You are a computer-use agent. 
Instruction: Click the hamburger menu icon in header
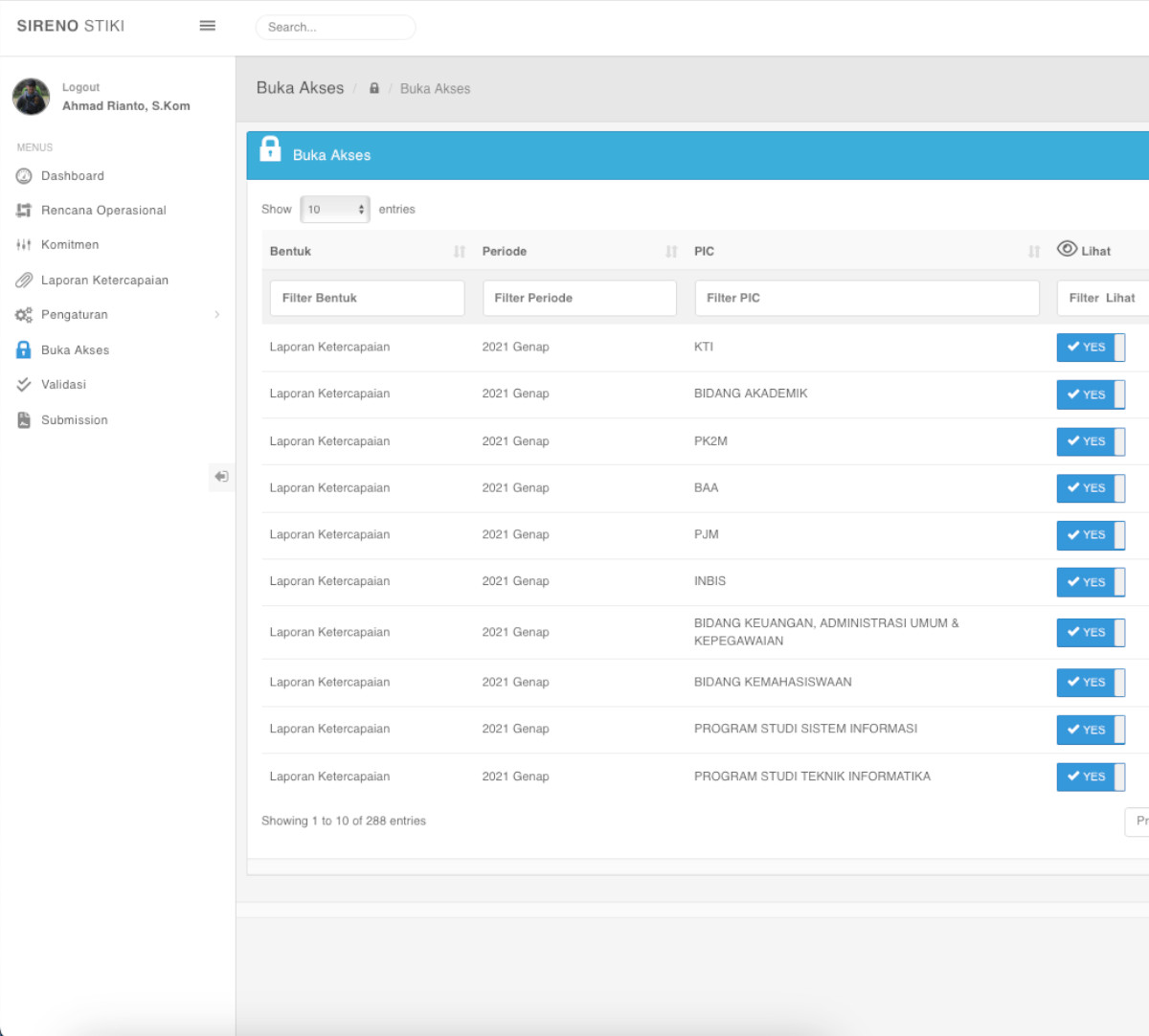207,26
